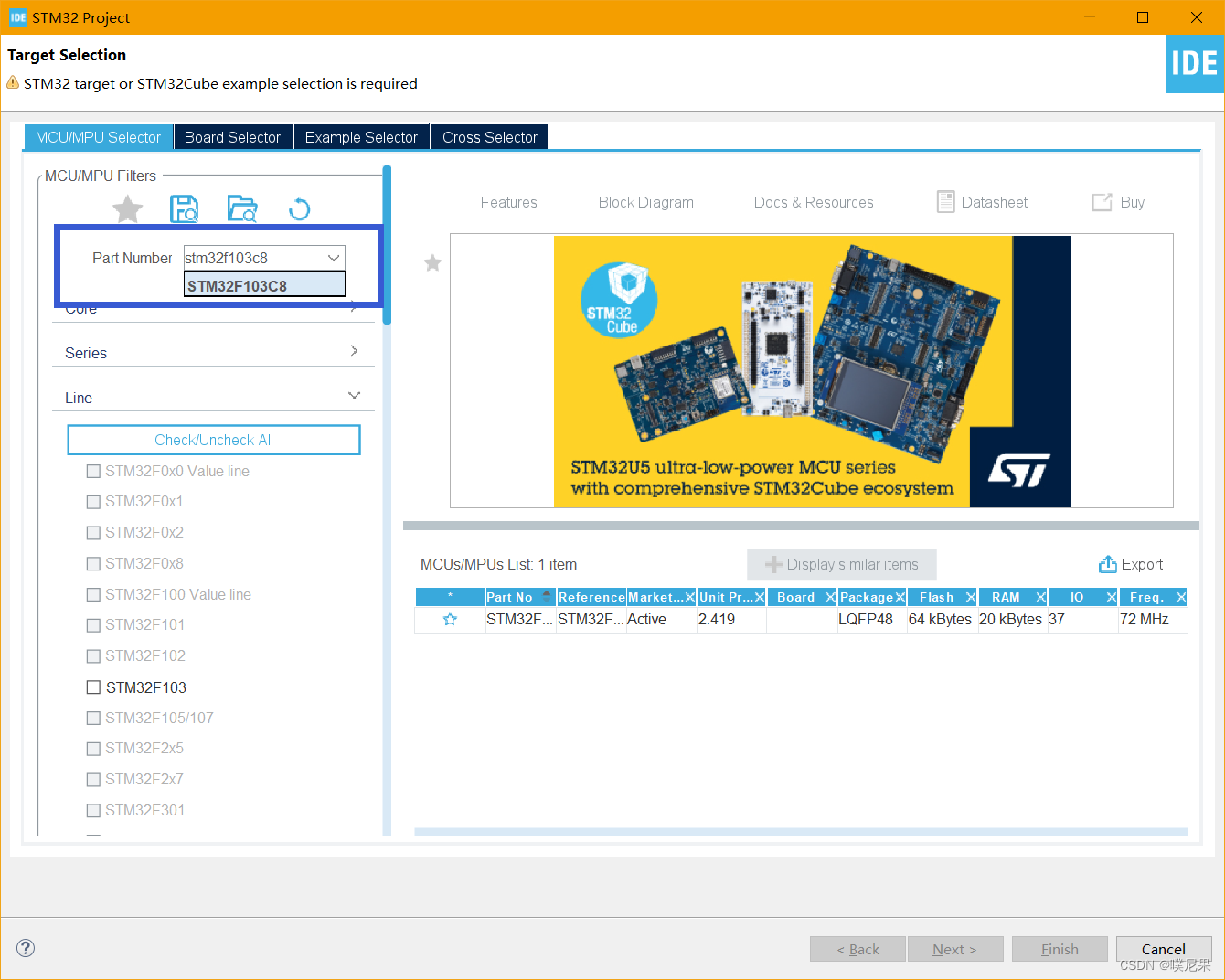Open the Datasheet via its document icon
This screenshot has height=980, width=1225.
coord(944,202)
